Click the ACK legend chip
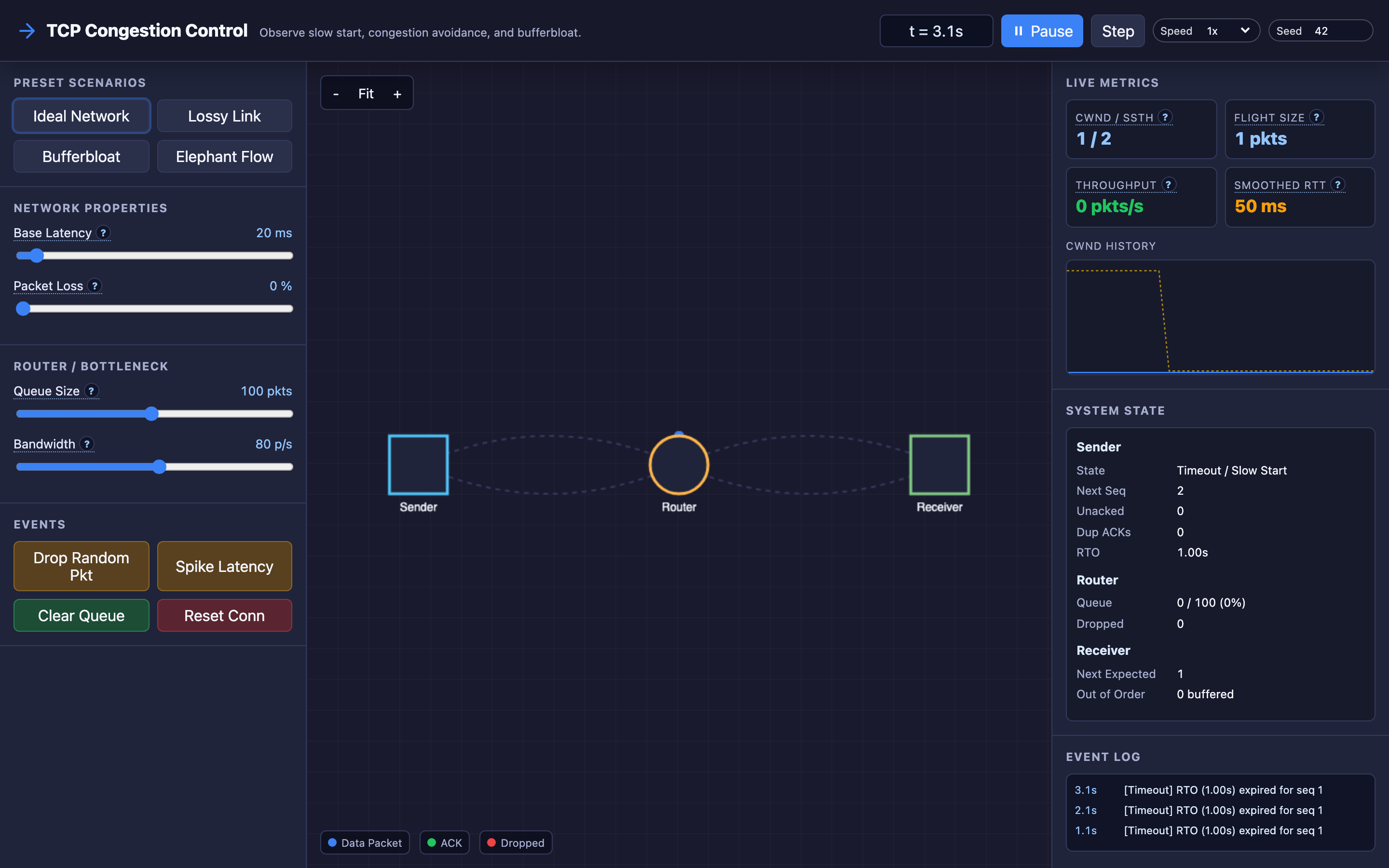 click(x=445, y=843)
